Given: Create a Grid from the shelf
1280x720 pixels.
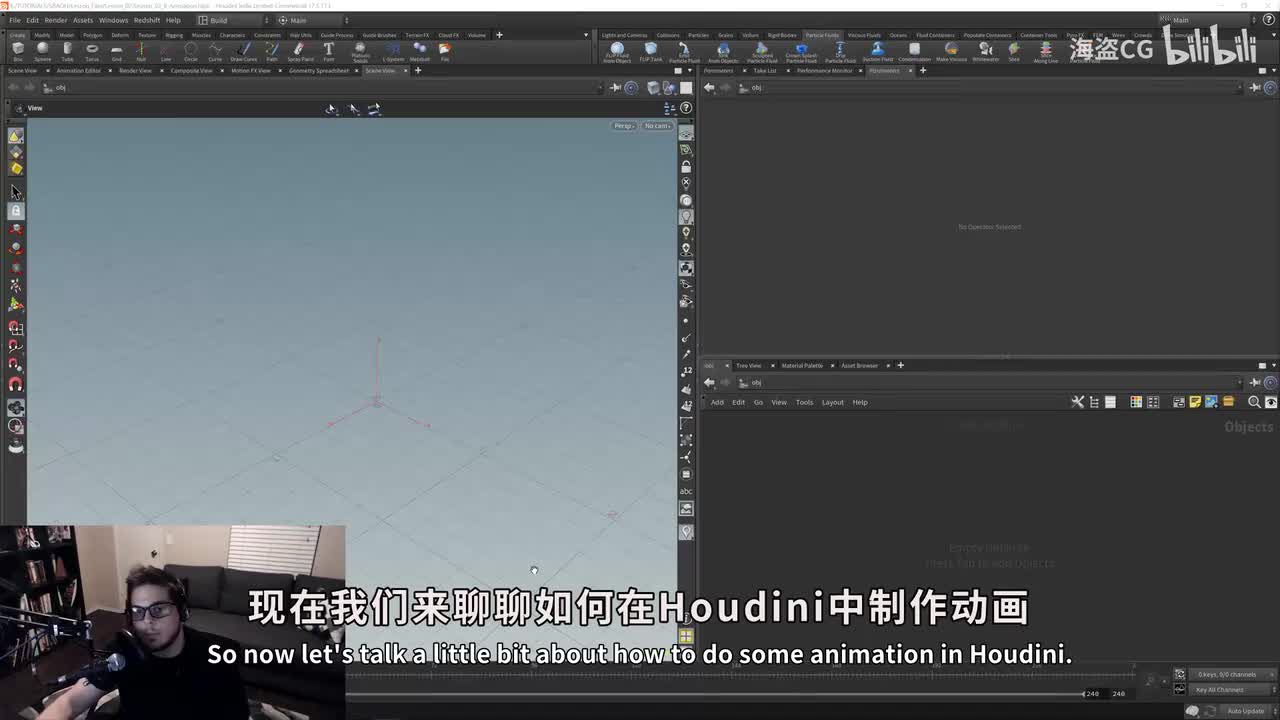Looking at the screenshot, I should [116, 51].
